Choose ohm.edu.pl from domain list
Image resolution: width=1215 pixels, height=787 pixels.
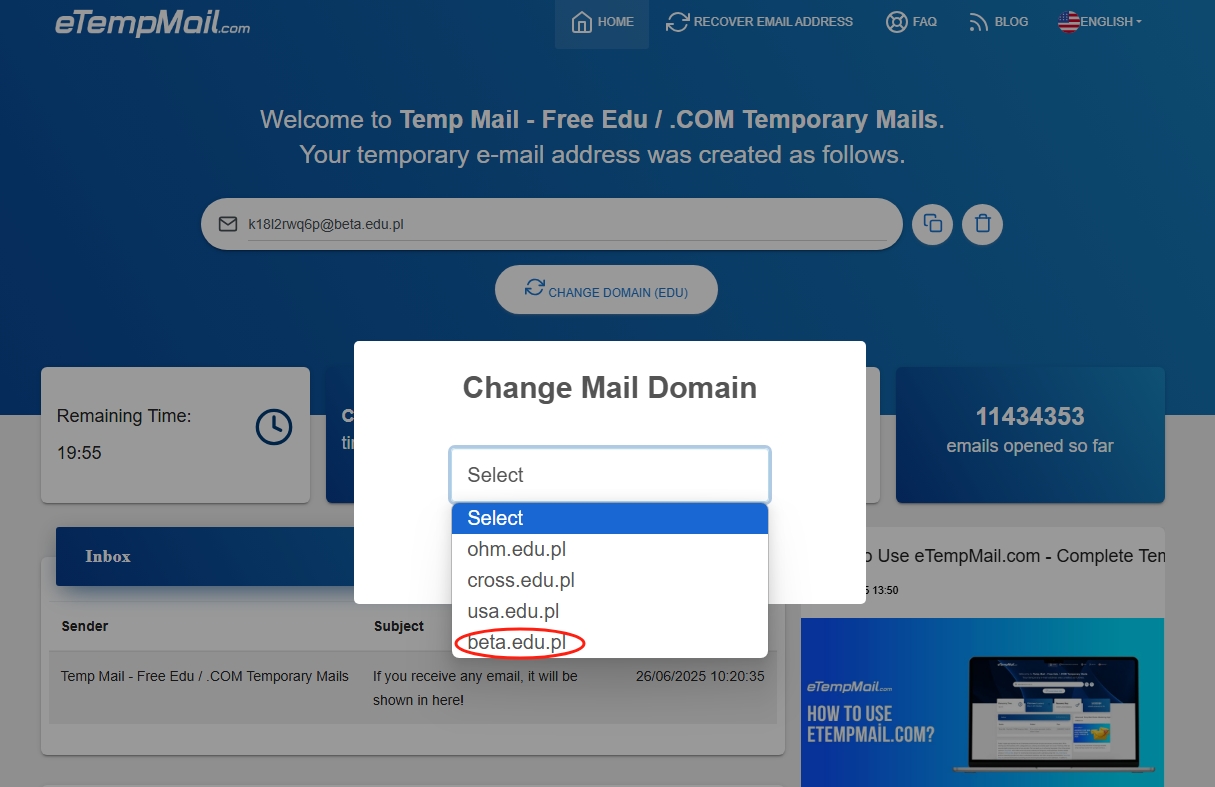tap(517, 549)
